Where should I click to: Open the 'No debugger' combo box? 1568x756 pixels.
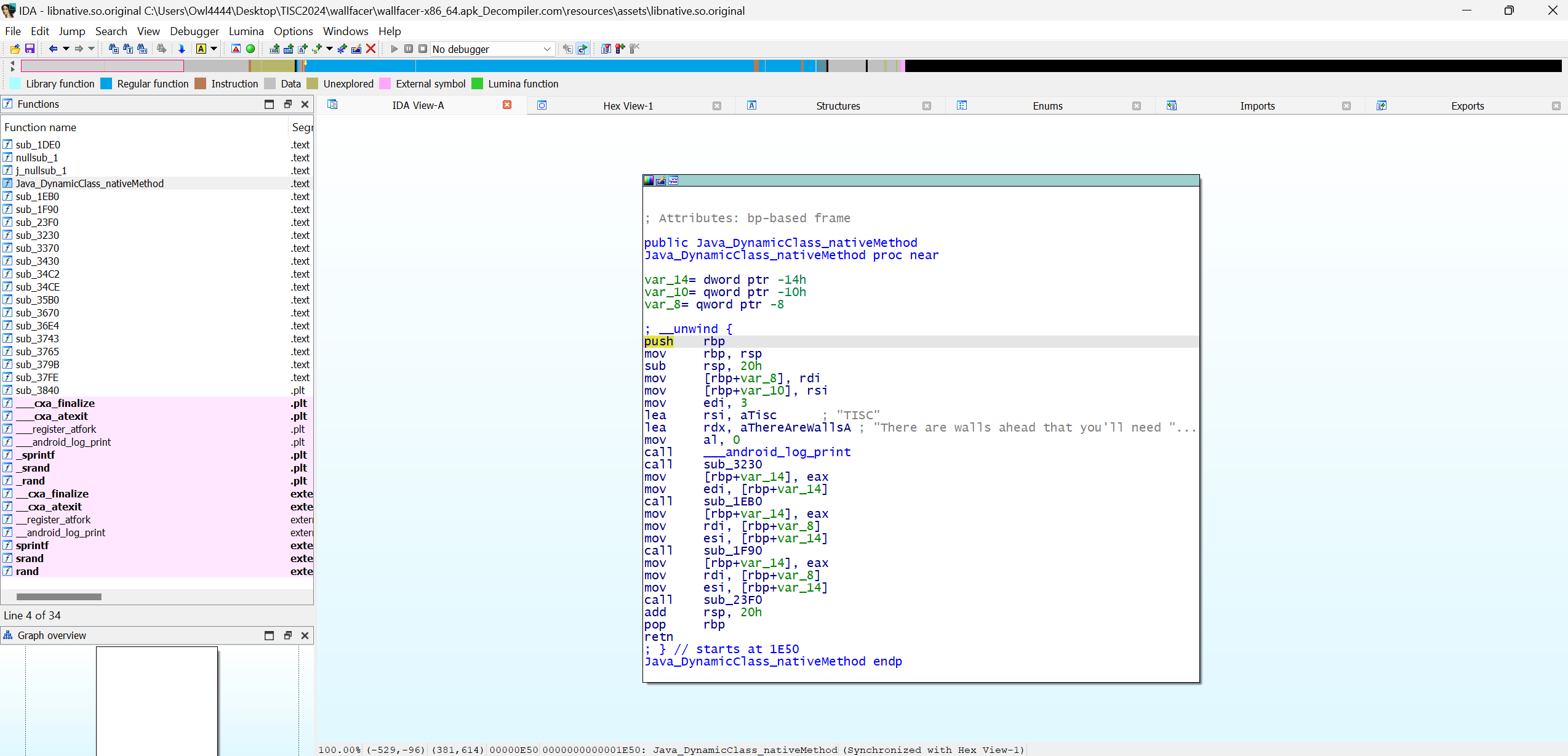[492, 49]
